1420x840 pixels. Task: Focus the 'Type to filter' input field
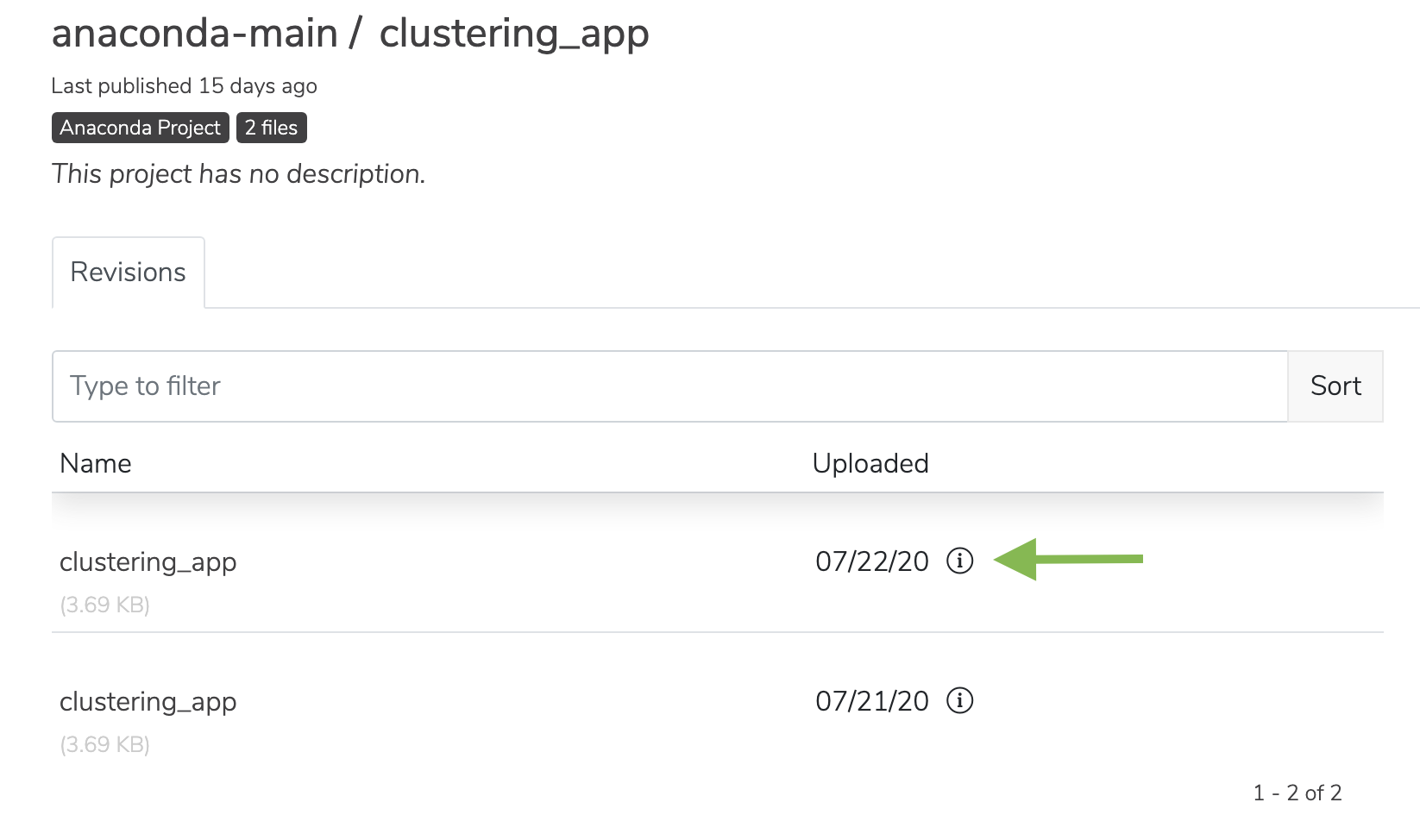(x=669, y=386)
